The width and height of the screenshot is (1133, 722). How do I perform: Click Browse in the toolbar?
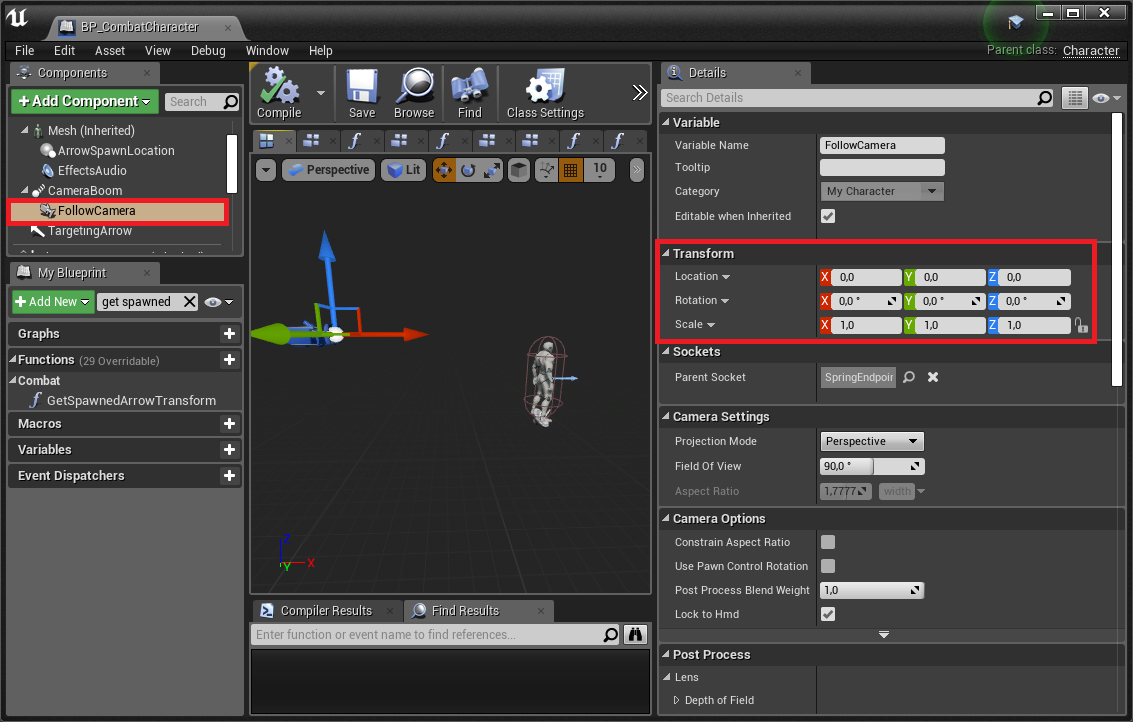tap(413, 88)
